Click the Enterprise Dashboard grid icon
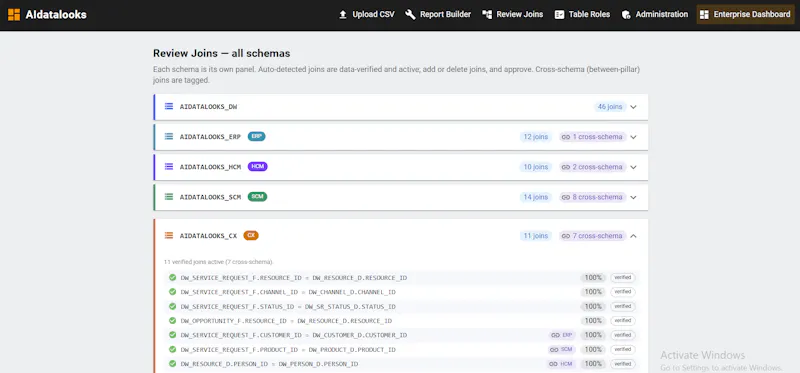This screenshot has width=800, height=373. tap(704, 15)
